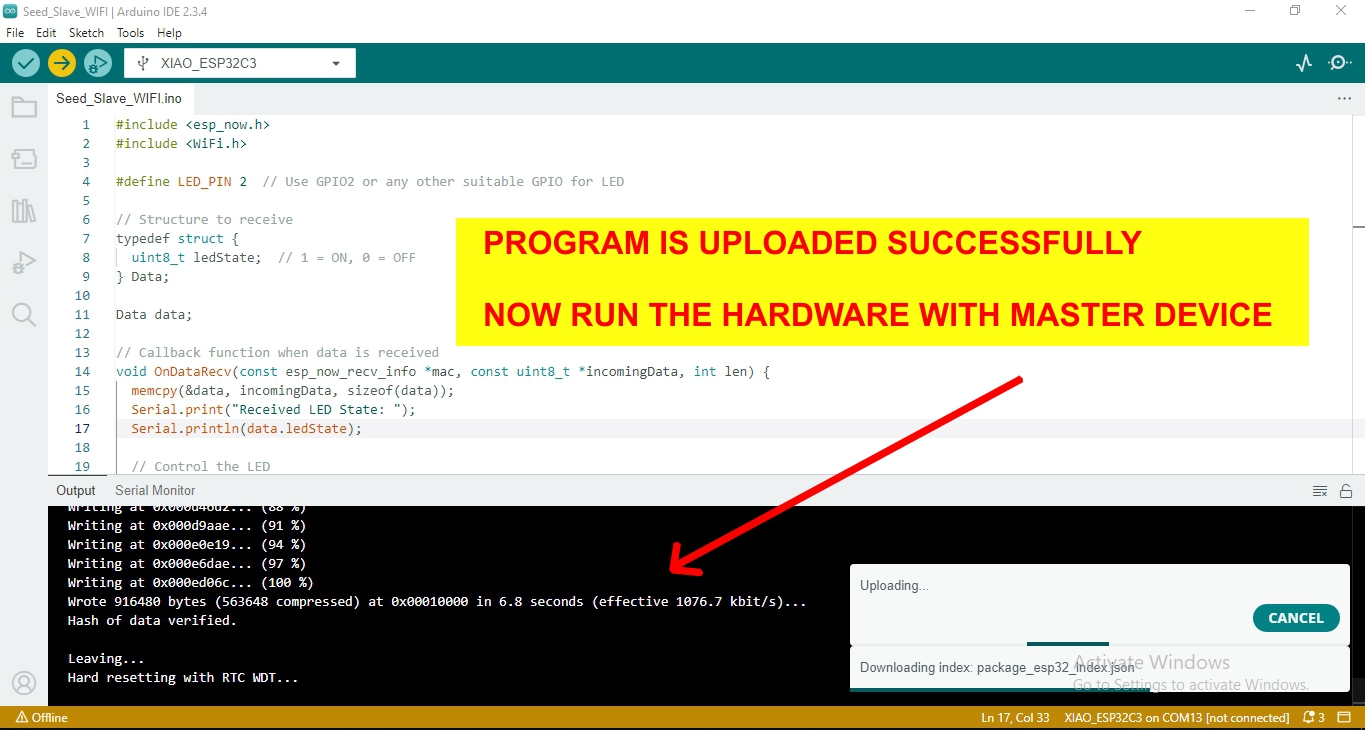The width and height of the screenshot is (1365, 730).
Task: Click the 'Data data;' declaration line
Action: (x=154, y=314)
